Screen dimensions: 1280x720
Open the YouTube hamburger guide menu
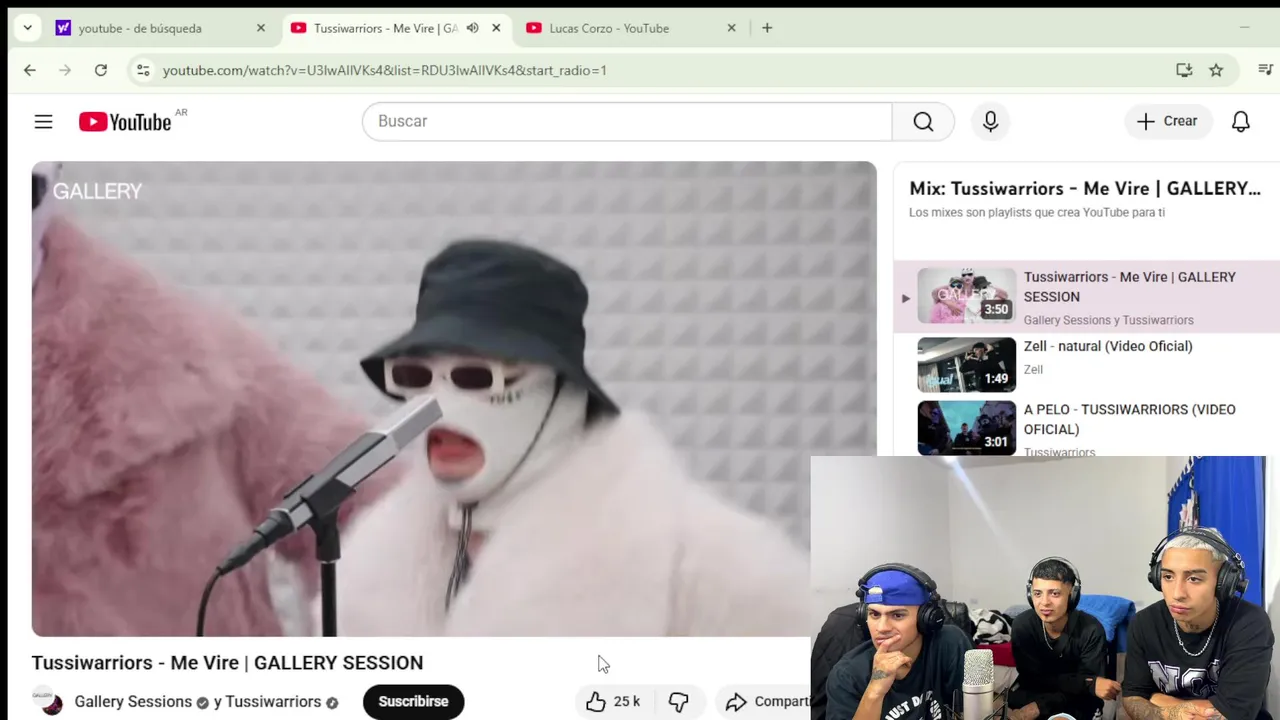[x=43, y=121]
